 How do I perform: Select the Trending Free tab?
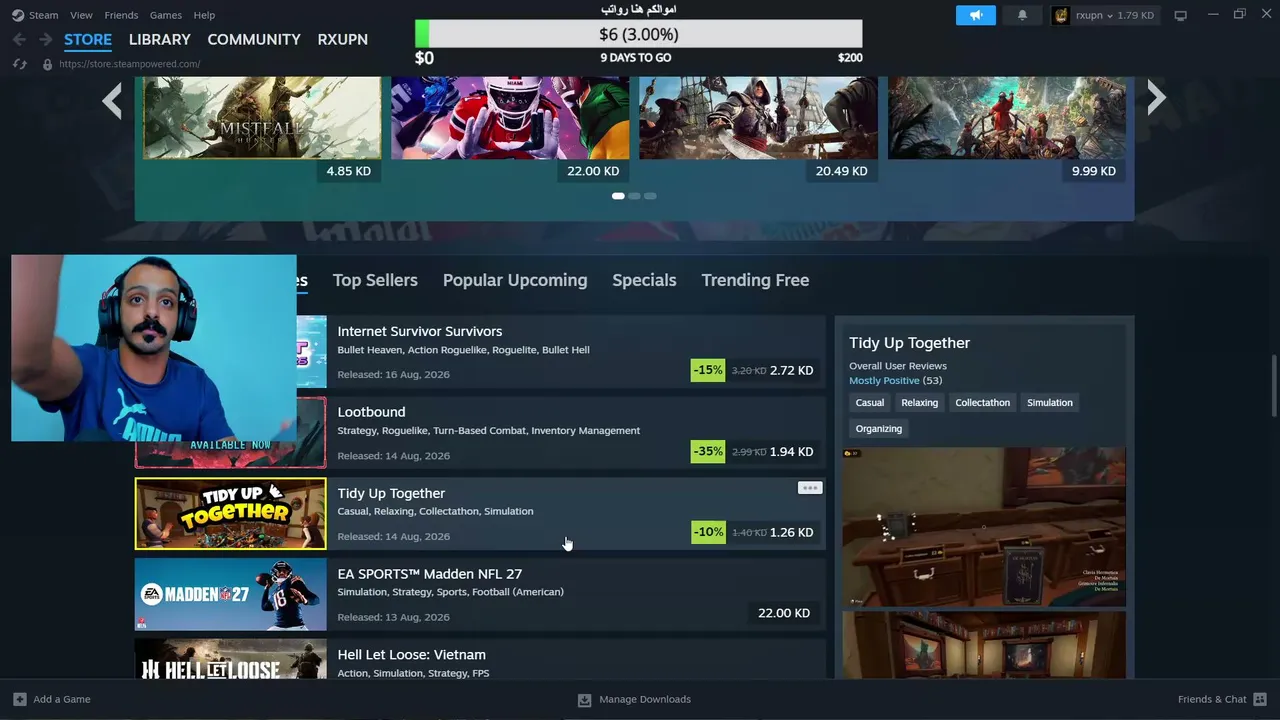[755, 280]
